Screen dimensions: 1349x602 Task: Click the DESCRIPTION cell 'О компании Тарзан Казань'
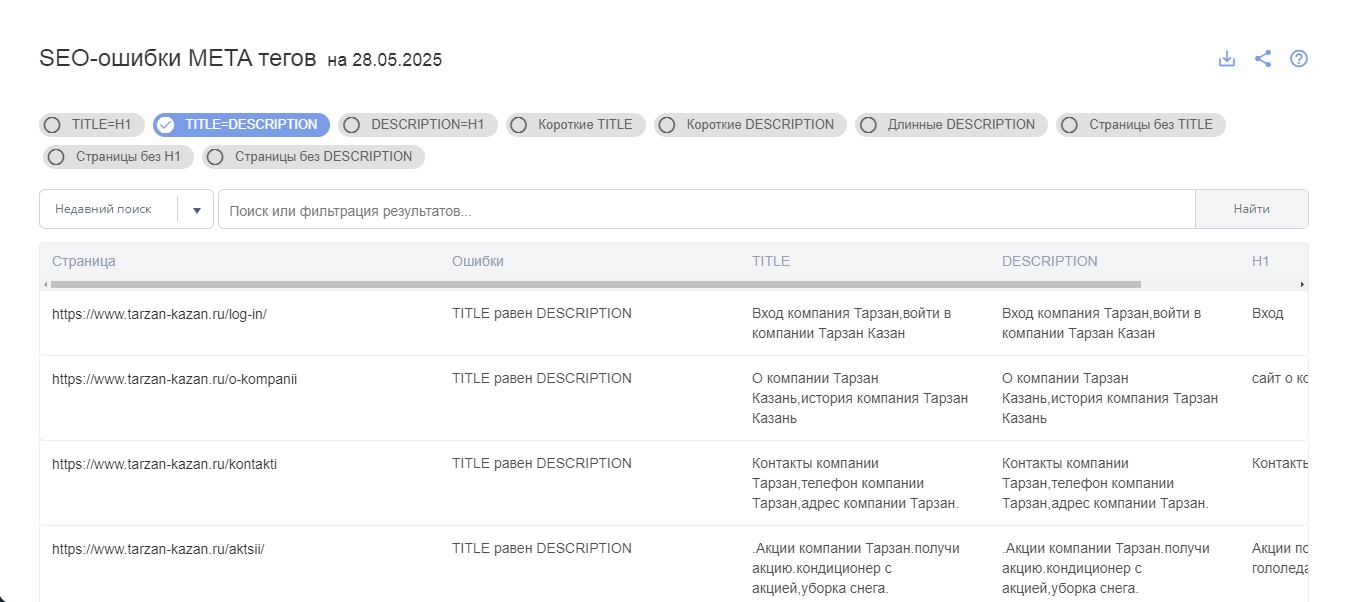[x=1110, y=398]
